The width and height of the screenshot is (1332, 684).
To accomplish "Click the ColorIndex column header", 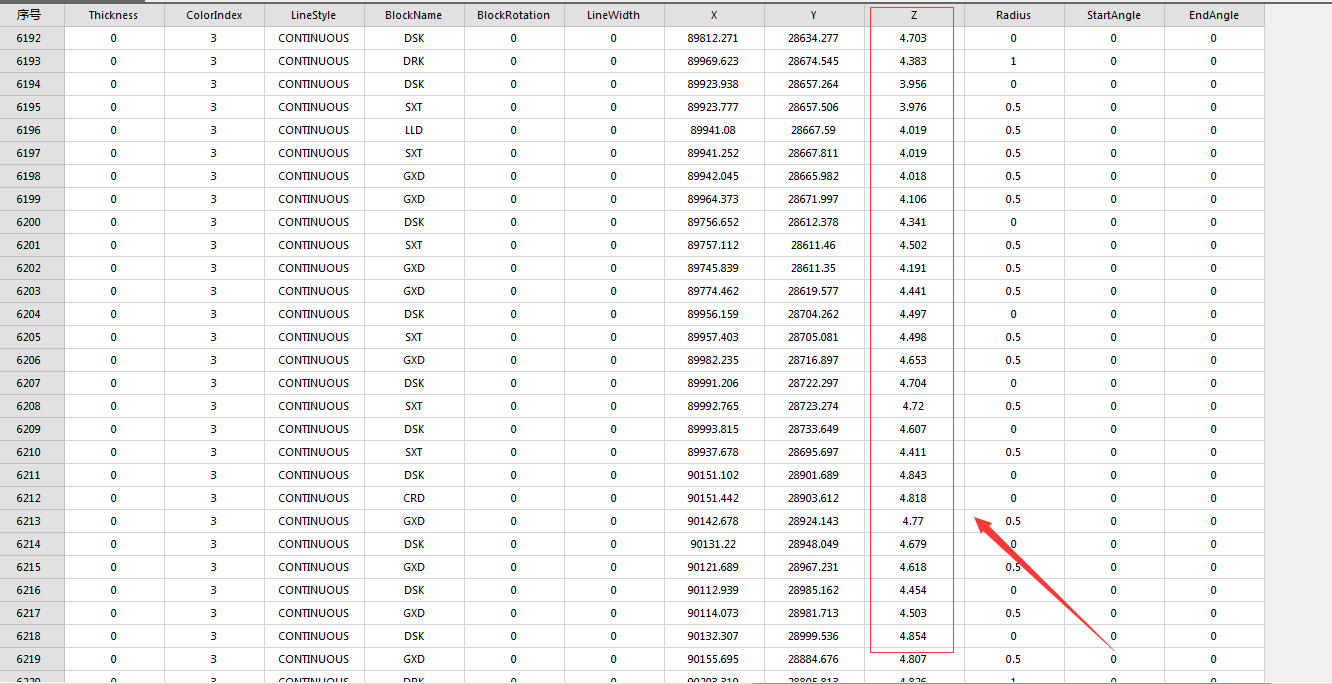I will (x=214, y=15).
